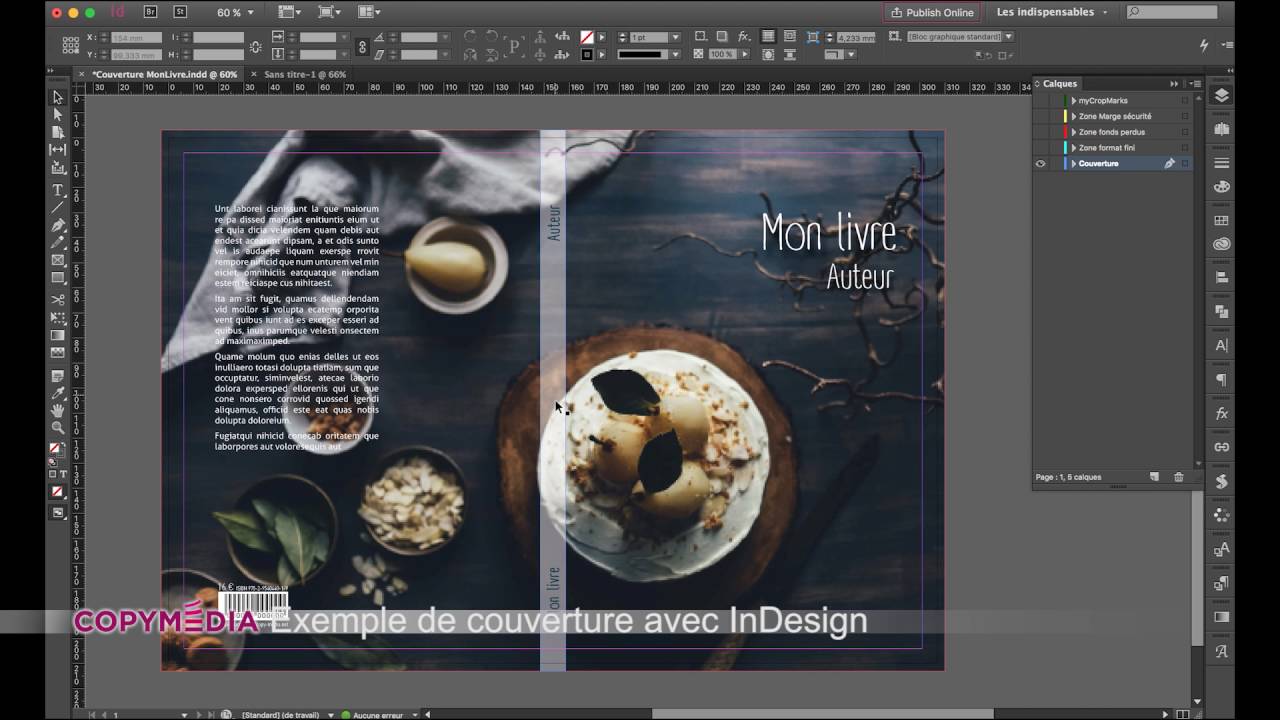Open Aucune erreur preflight status

[379, 715]
